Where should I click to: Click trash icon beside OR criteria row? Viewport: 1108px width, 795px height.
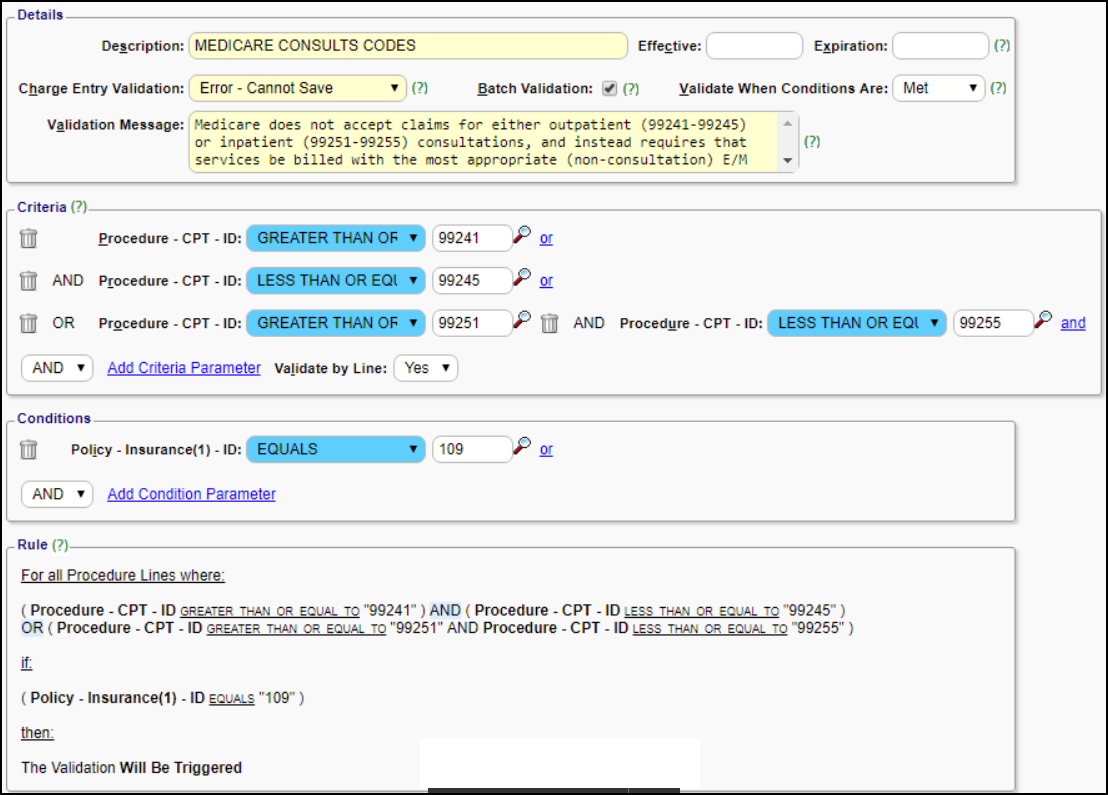click(29, 323)
